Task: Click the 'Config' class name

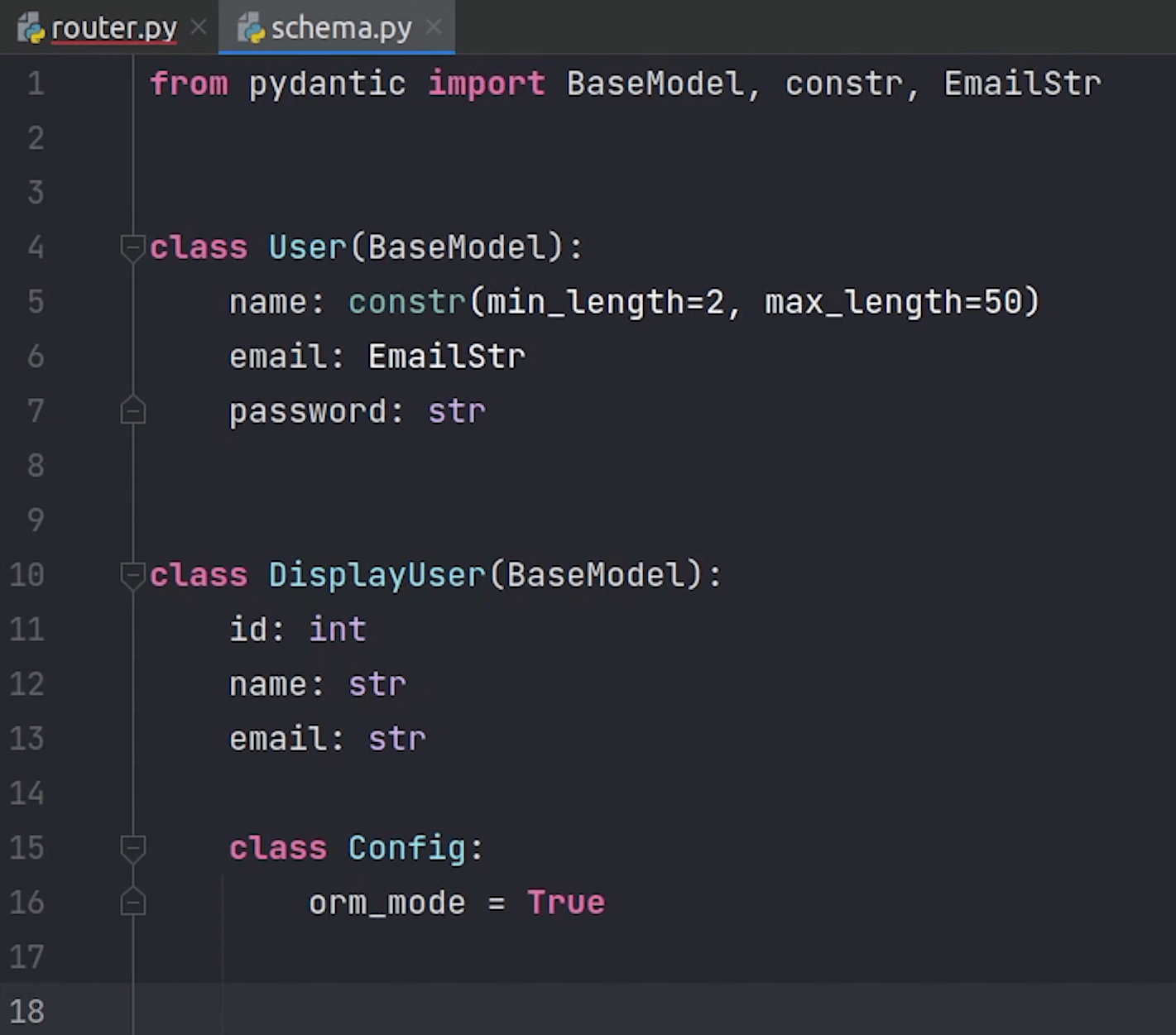Action: 407,848
